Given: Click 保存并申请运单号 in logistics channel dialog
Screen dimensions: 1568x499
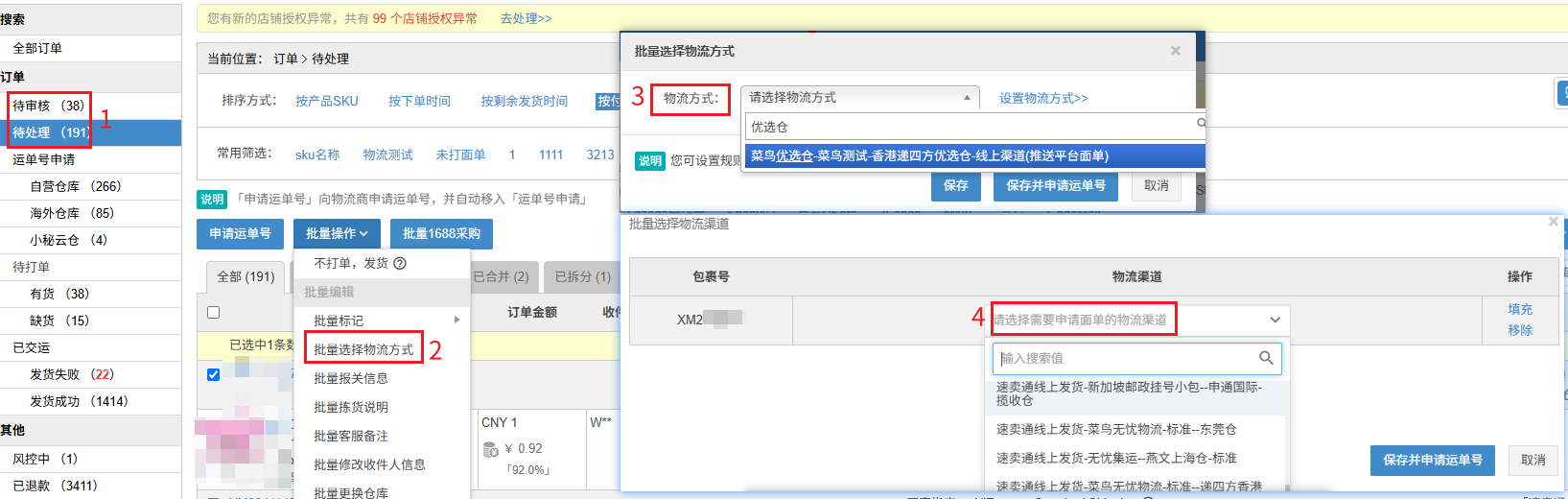Looking at the screenshot, I should point(1433,460).
